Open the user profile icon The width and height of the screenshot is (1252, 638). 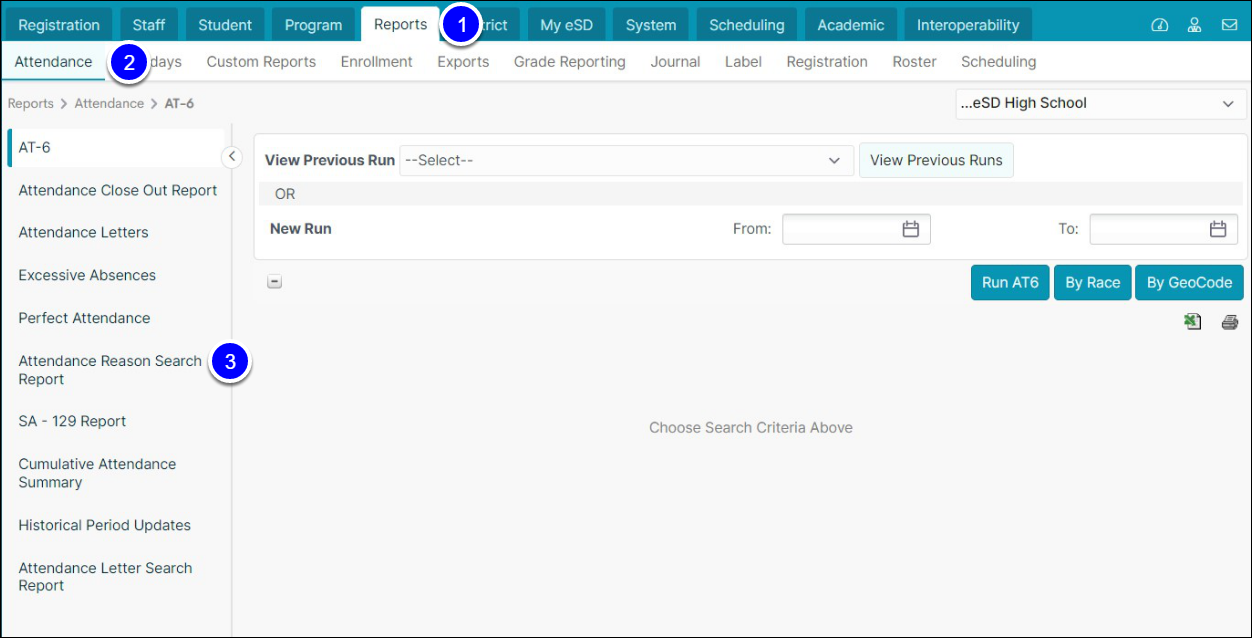[1194, 25]
